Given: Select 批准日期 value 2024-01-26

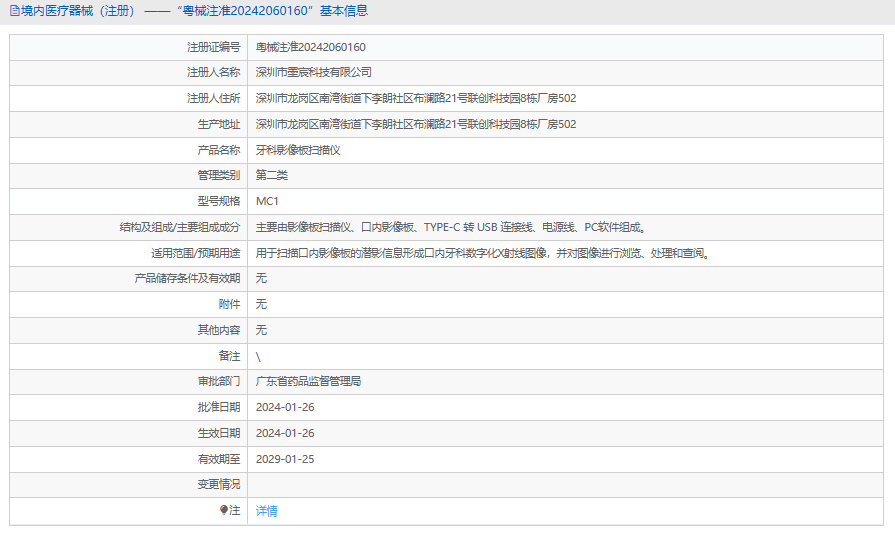Looking at the screenshot, I should coord(285,407).
